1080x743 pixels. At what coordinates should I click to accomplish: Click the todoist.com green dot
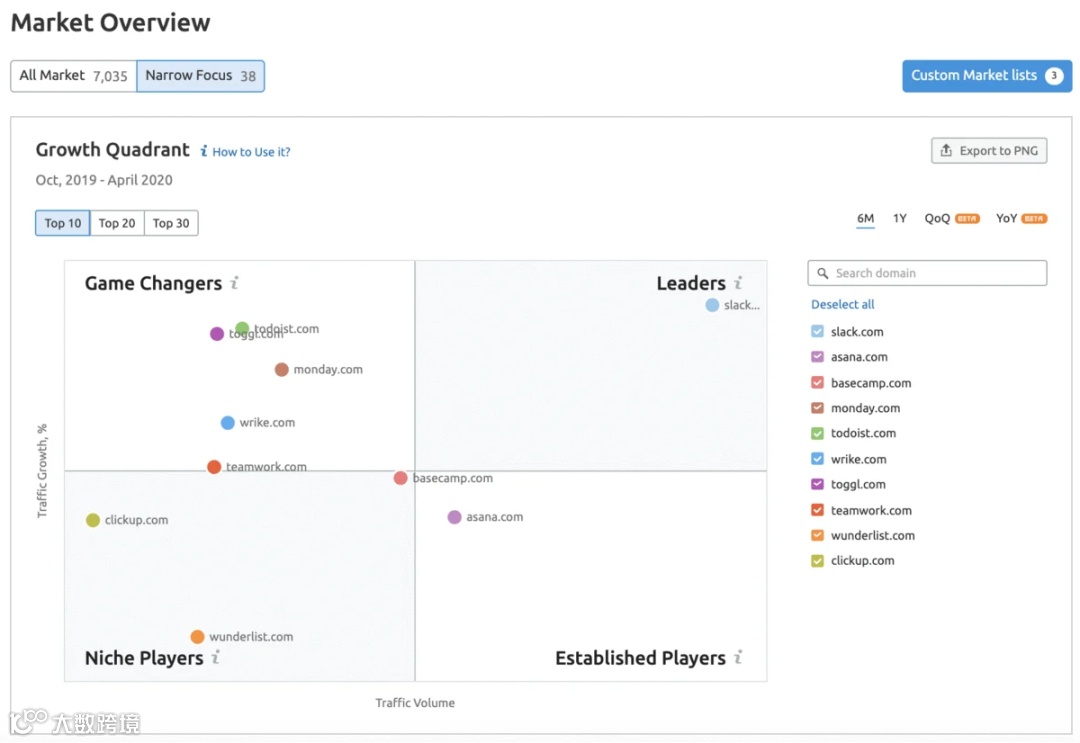point(242,328)
